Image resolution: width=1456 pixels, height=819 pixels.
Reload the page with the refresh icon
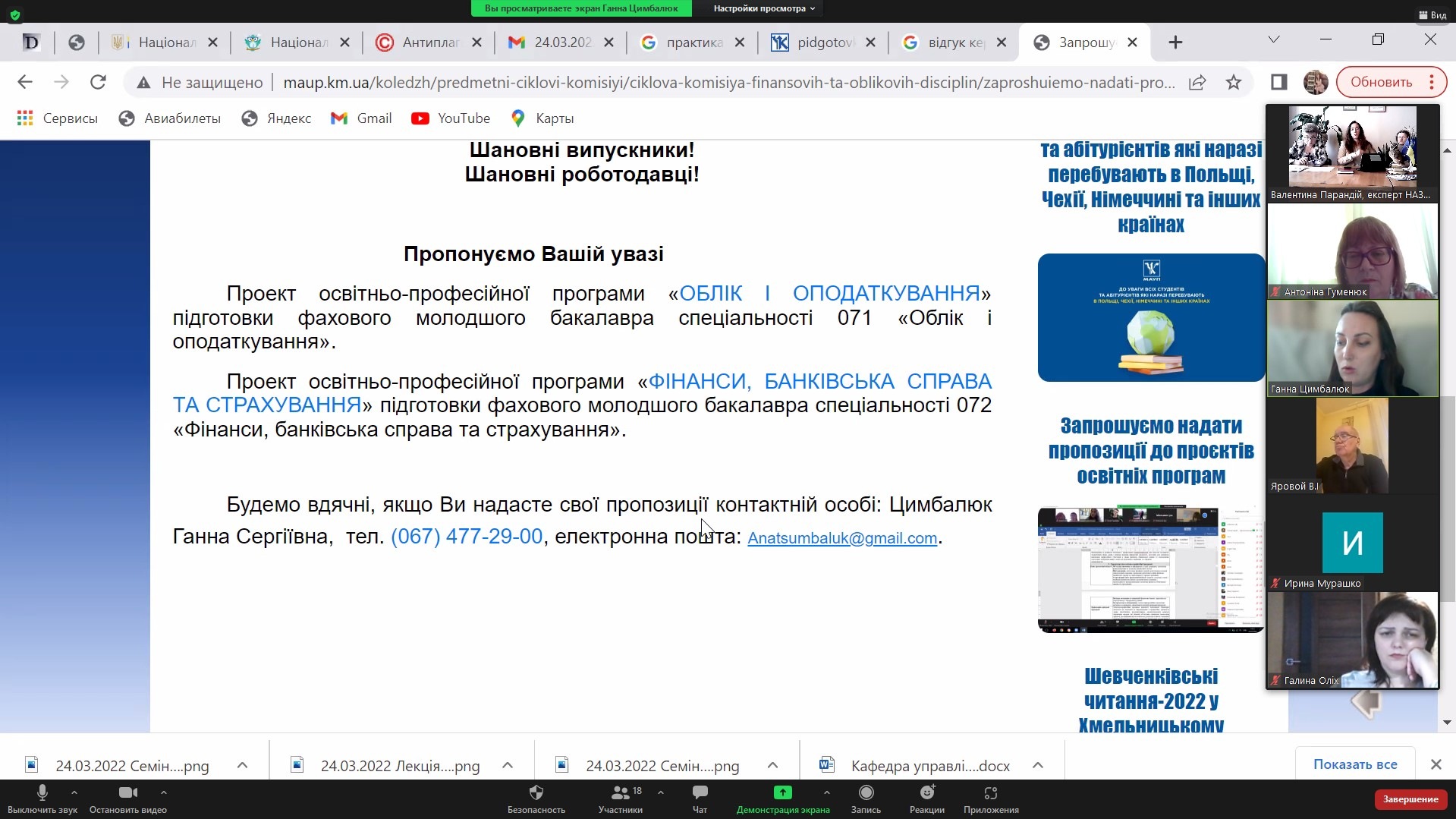point(98,82)
